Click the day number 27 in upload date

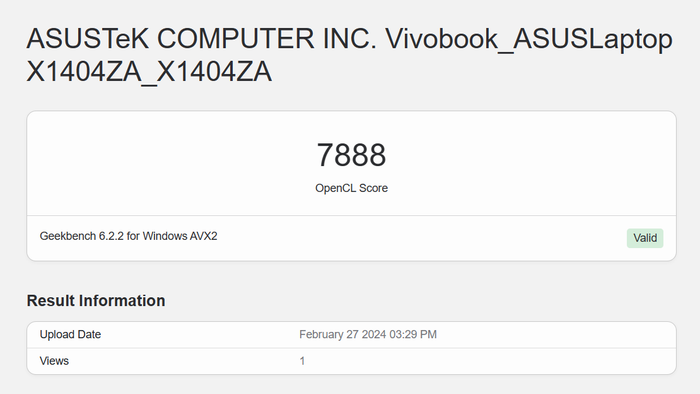(x=352, y=335)
